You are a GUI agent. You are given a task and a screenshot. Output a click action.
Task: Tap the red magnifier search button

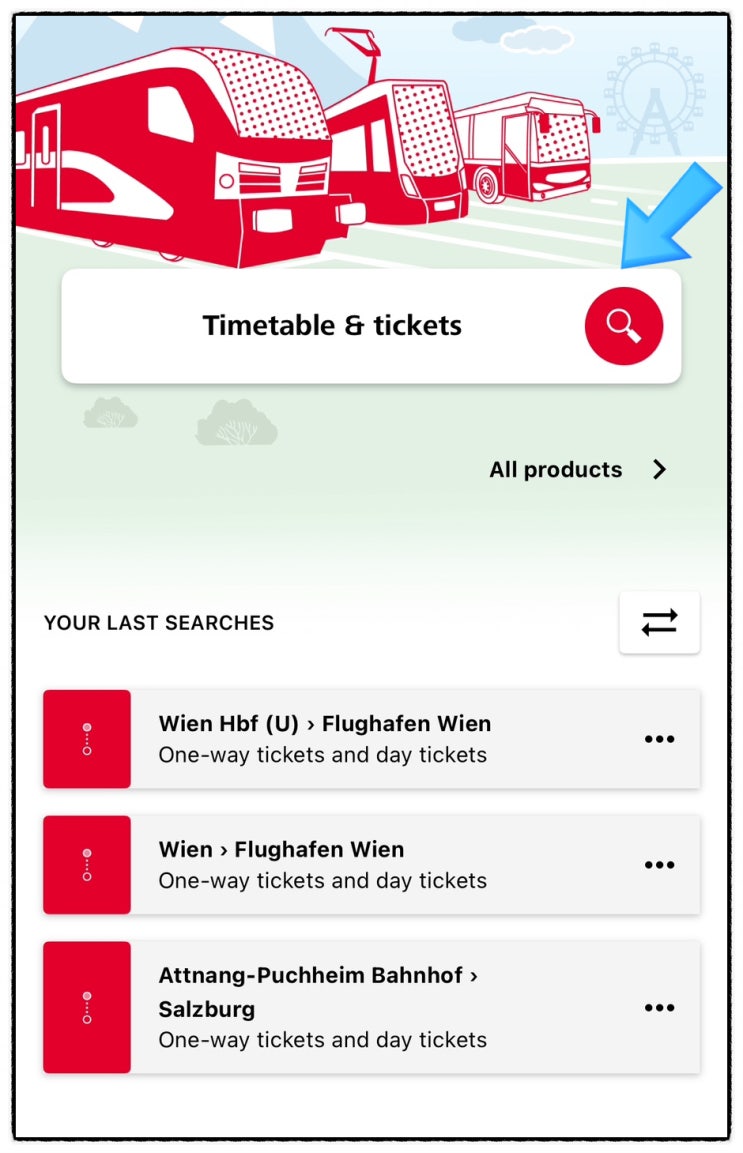624,326
